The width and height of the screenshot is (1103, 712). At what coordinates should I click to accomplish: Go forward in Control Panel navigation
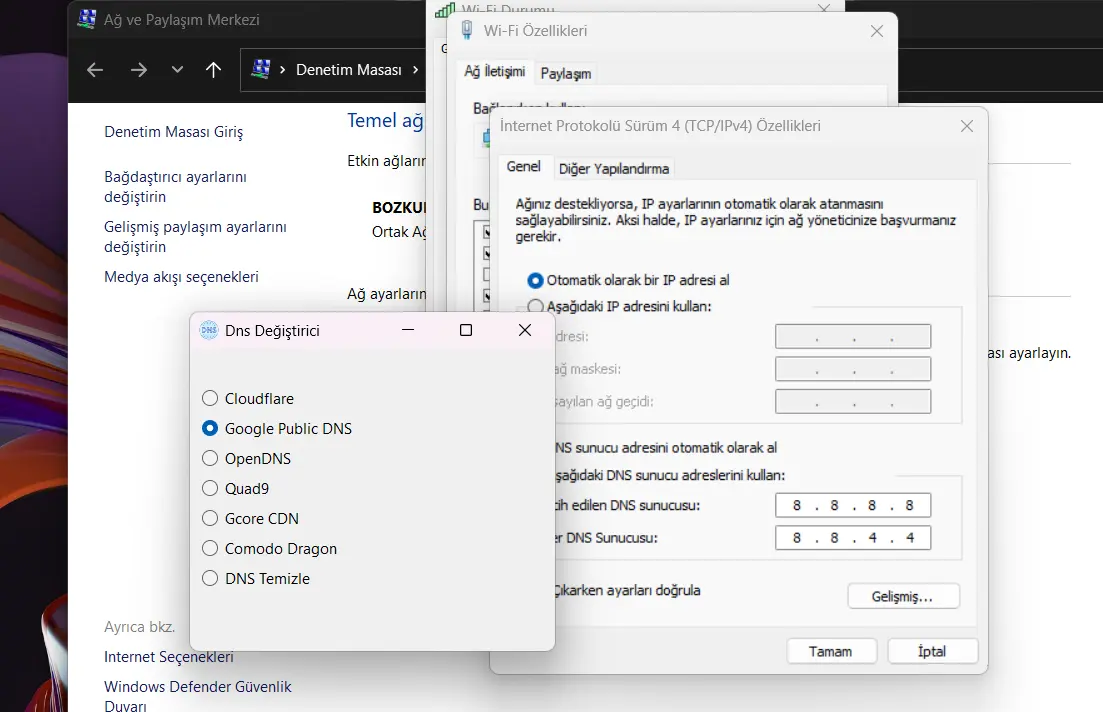point(139,70)
